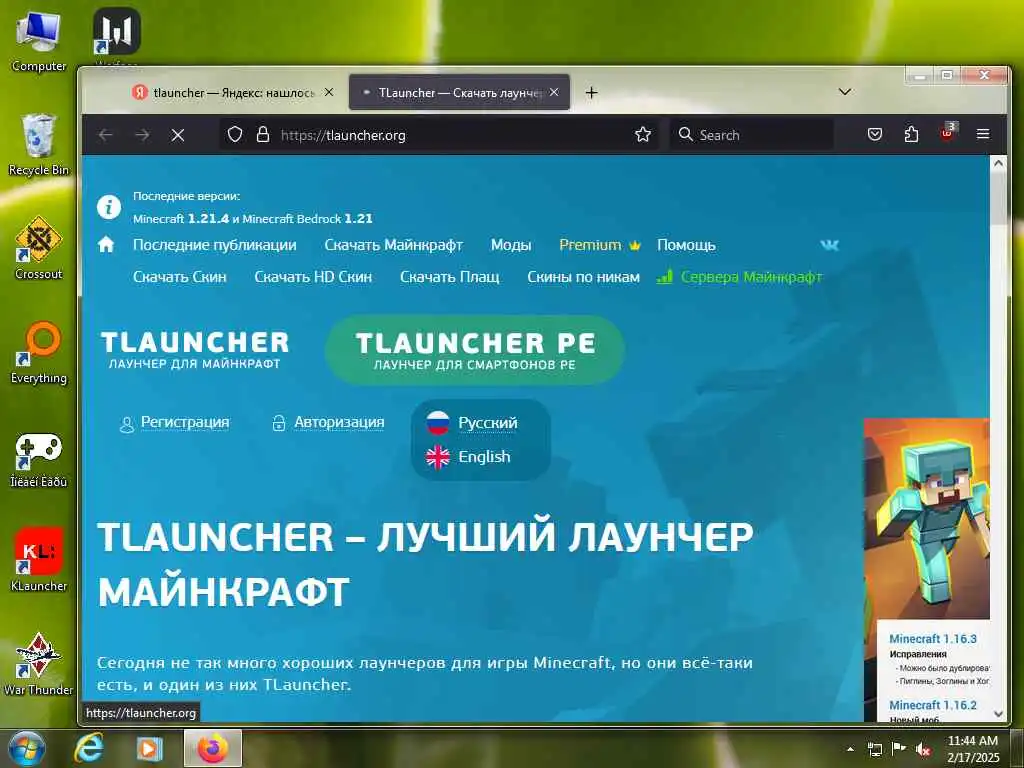Image resolution: width=1024 pixels, height=768 pixels.
Task: Click the network tray icon
Action: point(874,749)
